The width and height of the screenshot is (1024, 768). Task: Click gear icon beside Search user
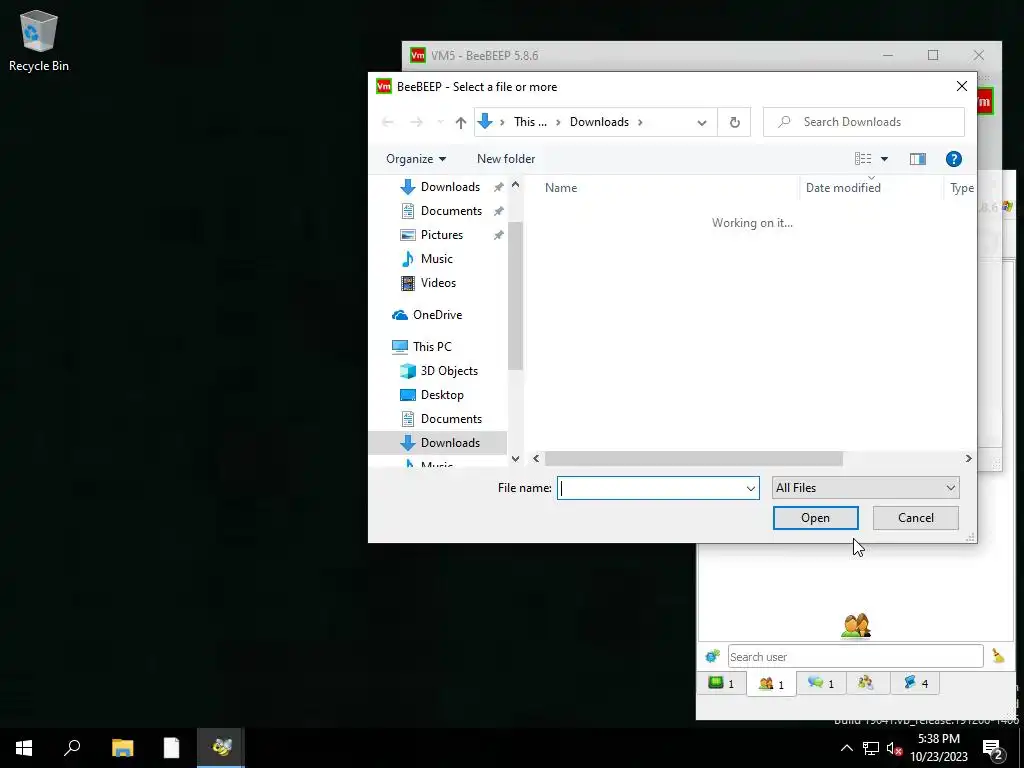click(x=712, y=656)
